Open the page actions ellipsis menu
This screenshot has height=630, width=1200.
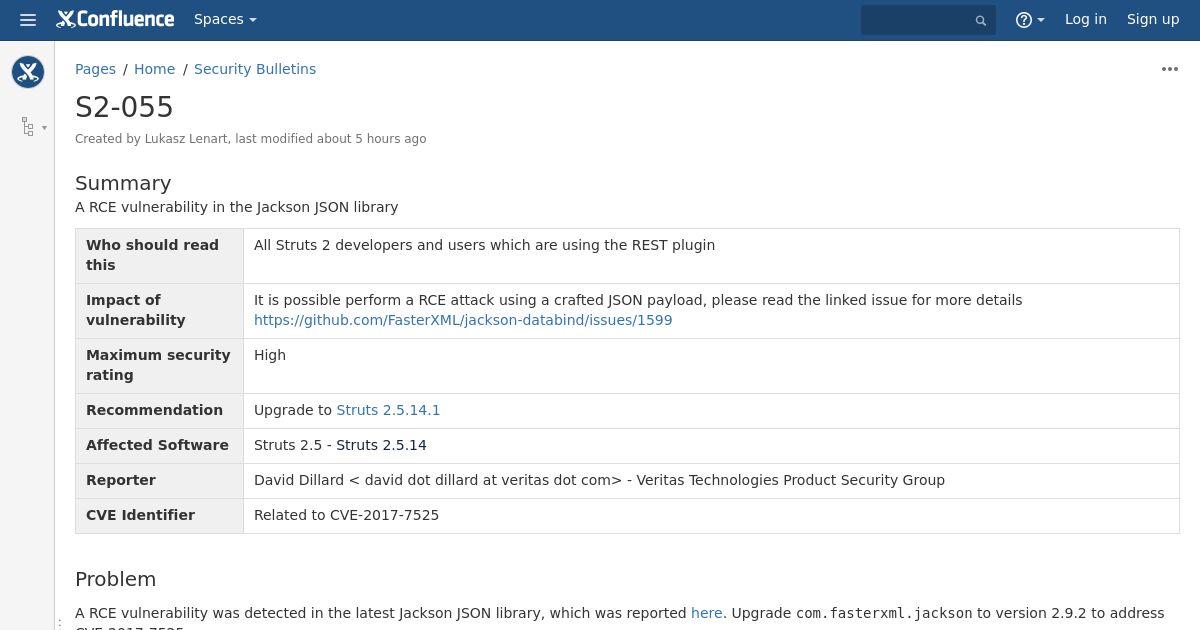point(1169,69)
